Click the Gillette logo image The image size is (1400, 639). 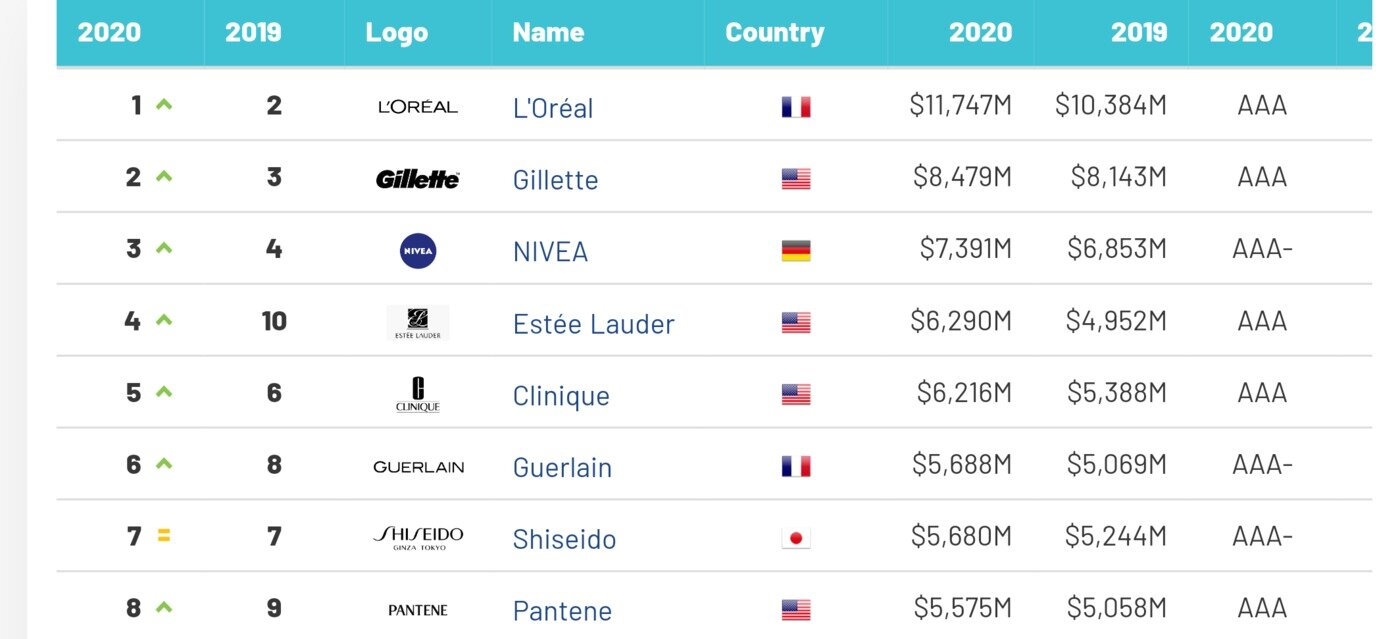[x=418, y=179]
